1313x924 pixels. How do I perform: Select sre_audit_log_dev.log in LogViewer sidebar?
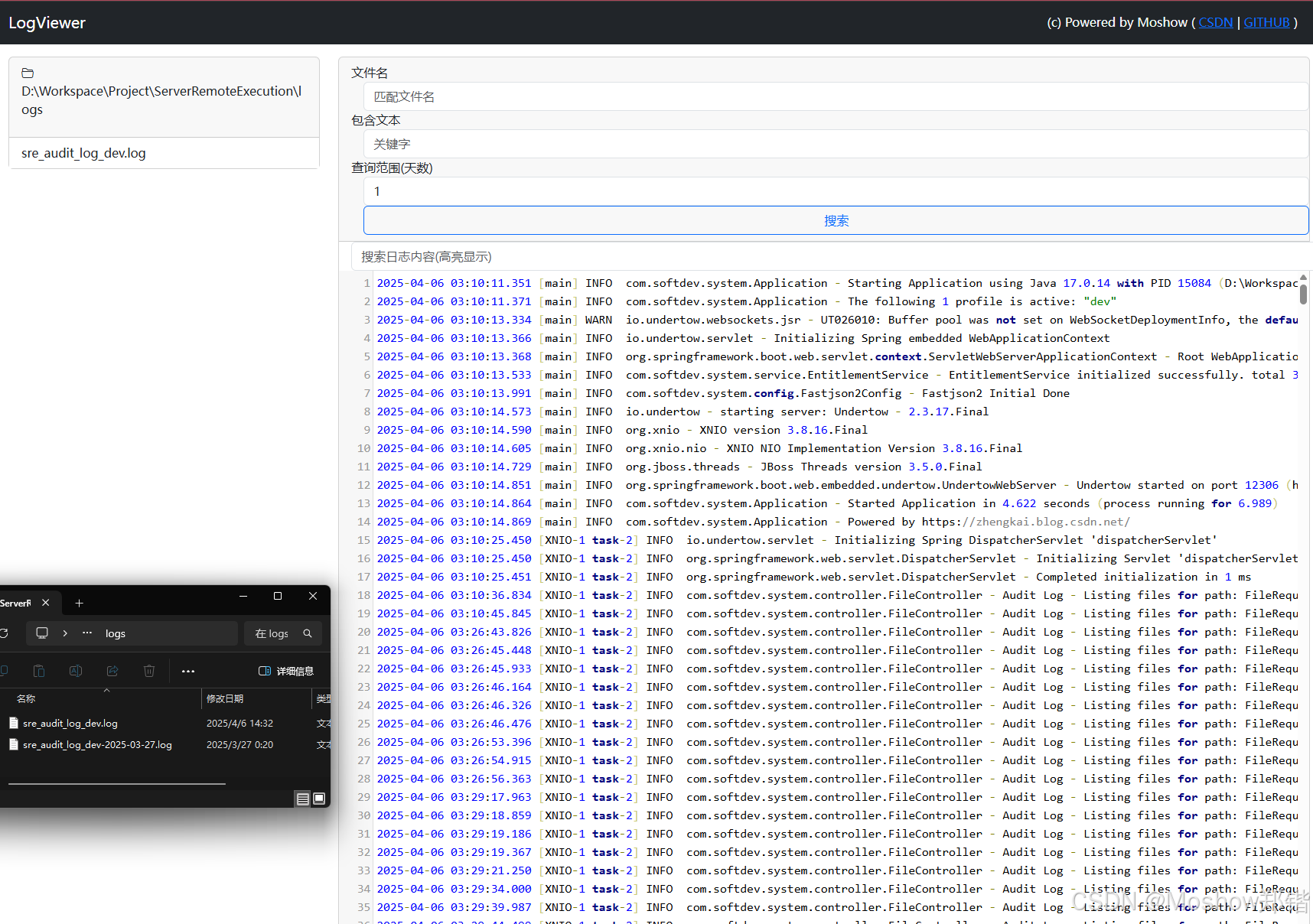(164, 153)
